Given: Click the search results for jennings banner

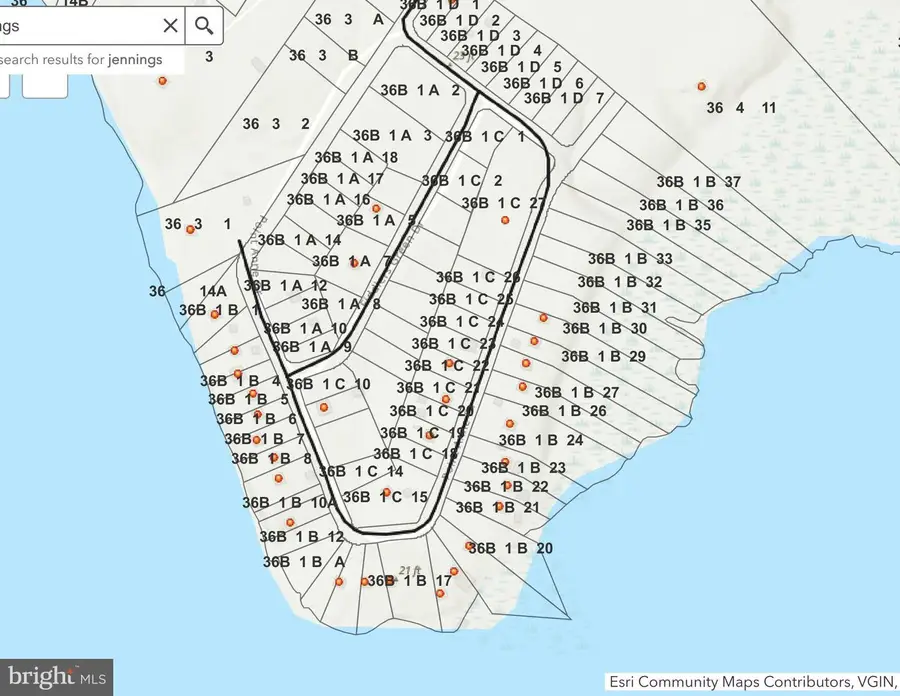Looking at the screenshot, I should coord(80,59).
